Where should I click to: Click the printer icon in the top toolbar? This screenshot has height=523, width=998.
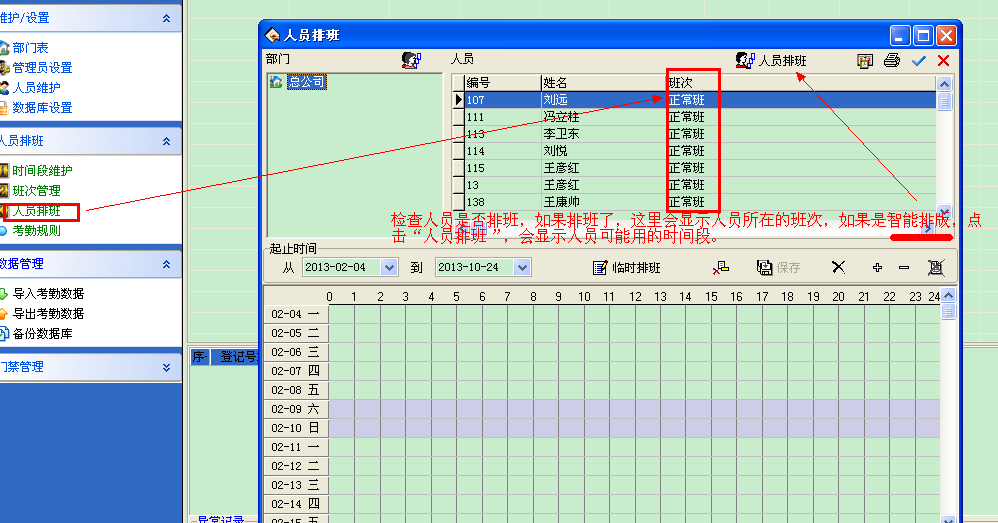click(x=892, y=60)
